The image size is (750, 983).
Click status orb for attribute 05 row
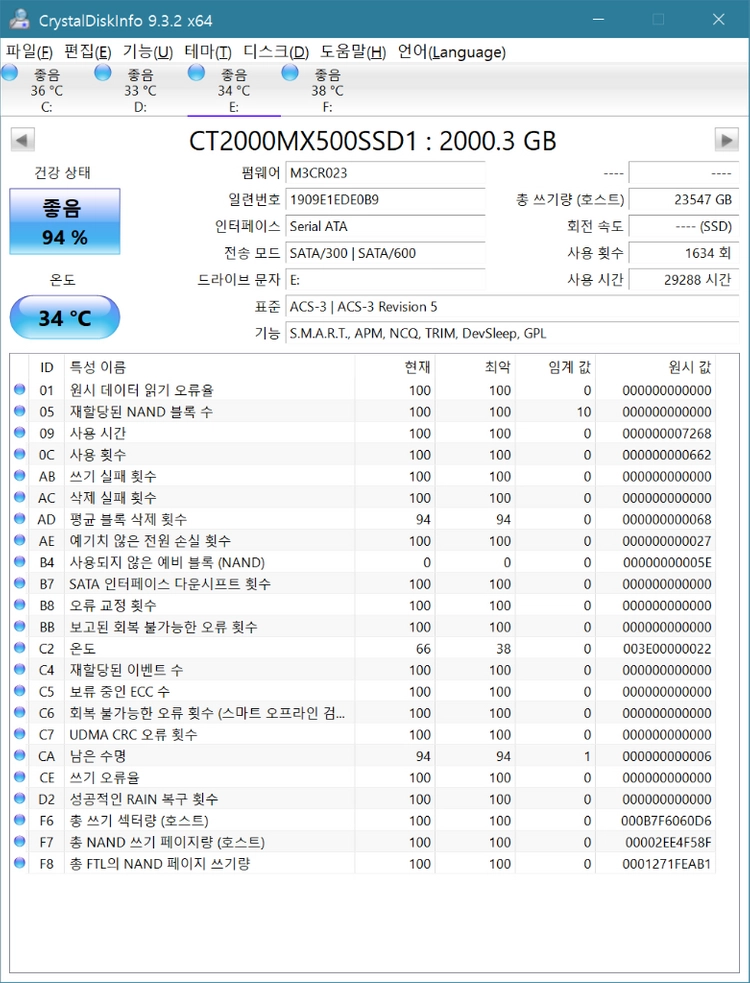coord(19,411)
